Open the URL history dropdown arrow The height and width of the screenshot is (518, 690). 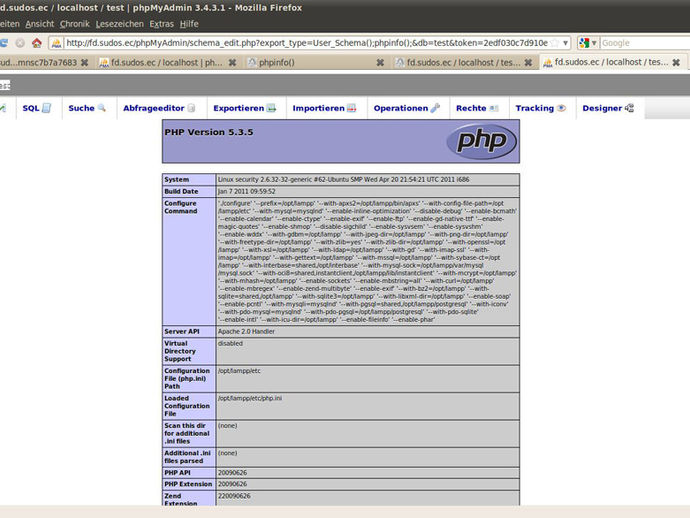(565, 43)
